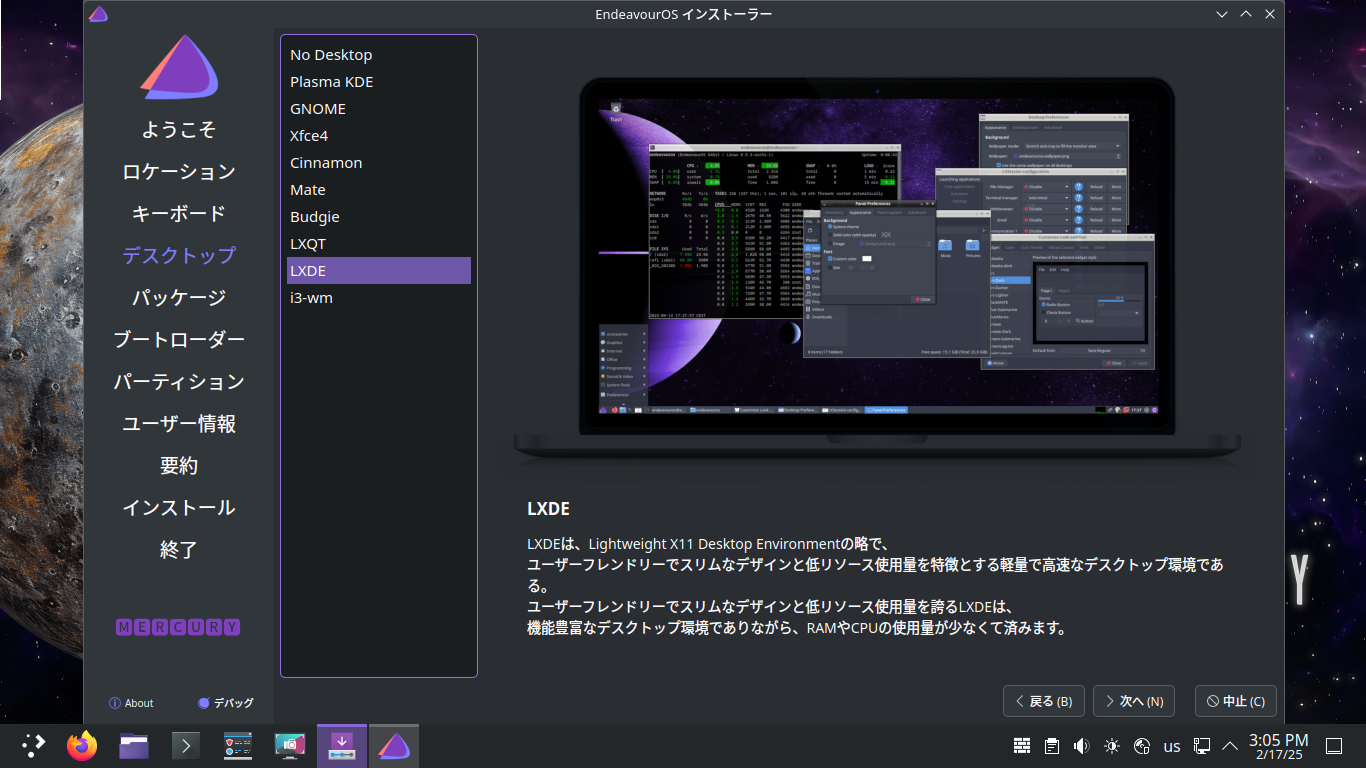Choose GNOME from the desktop list

pyautogui.click(x=318, y=109)
